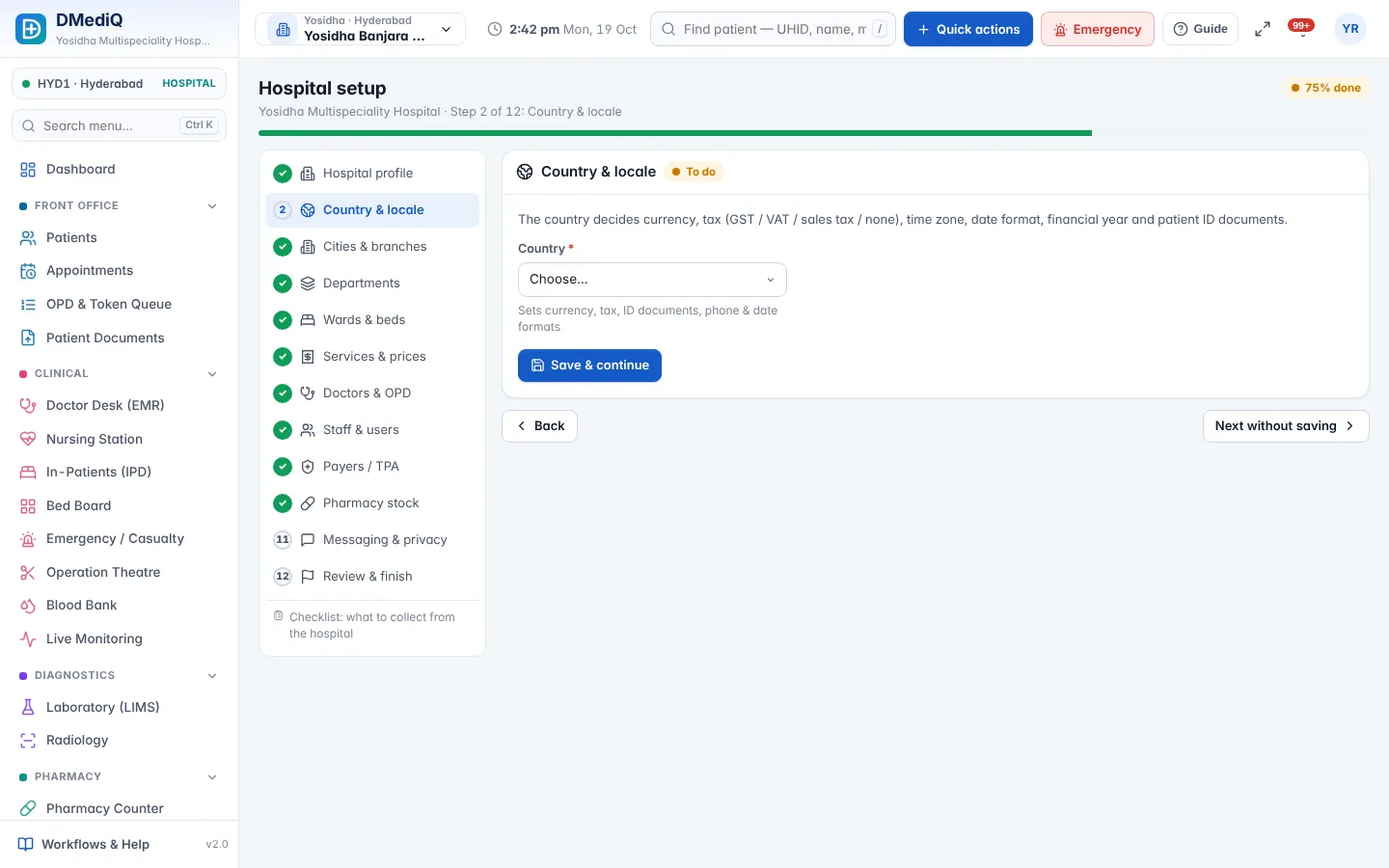Open Blood Bank droplet item

119,605
